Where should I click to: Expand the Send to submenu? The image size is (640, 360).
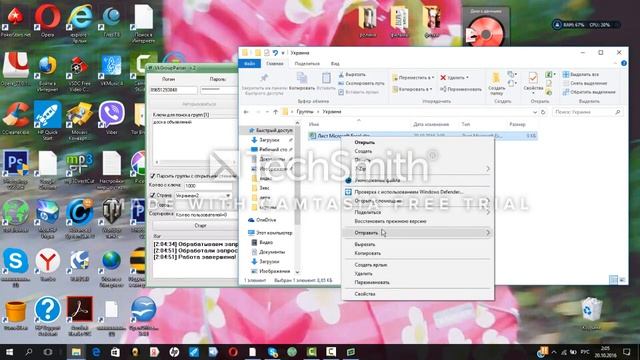click(x=417, y=233)
